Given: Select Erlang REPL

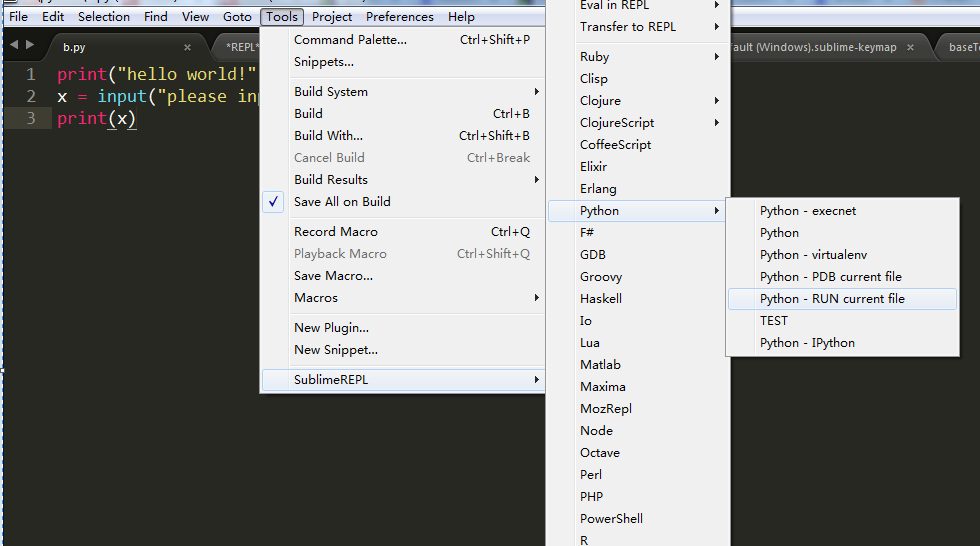Looking at the screenshot, I should [638, 189].
